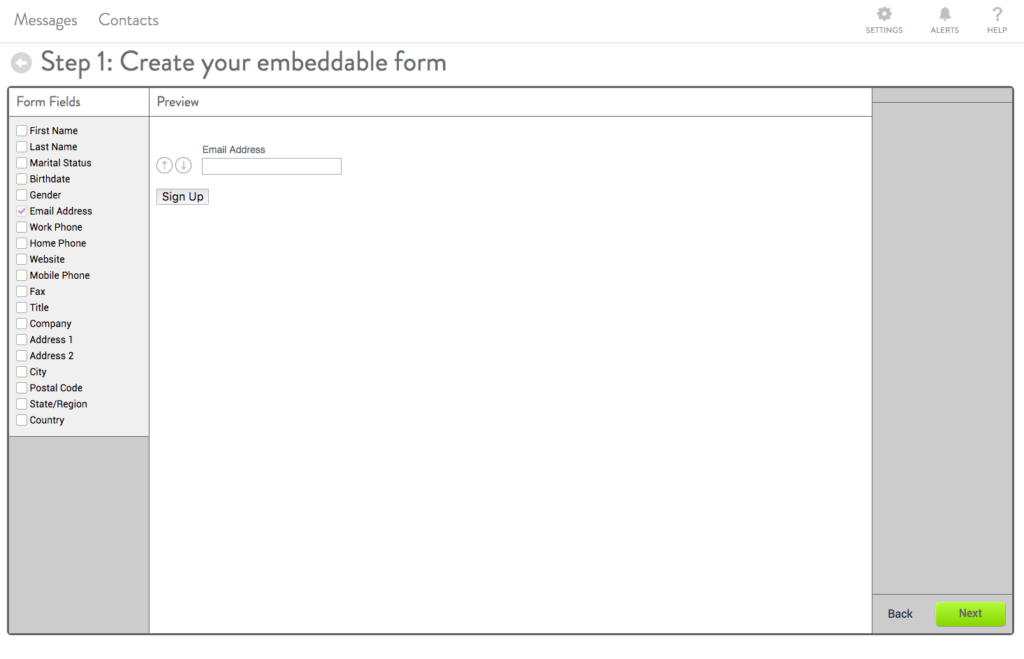
Task: Click the back arrow beside Step 1
Action: tap(20, 62)
